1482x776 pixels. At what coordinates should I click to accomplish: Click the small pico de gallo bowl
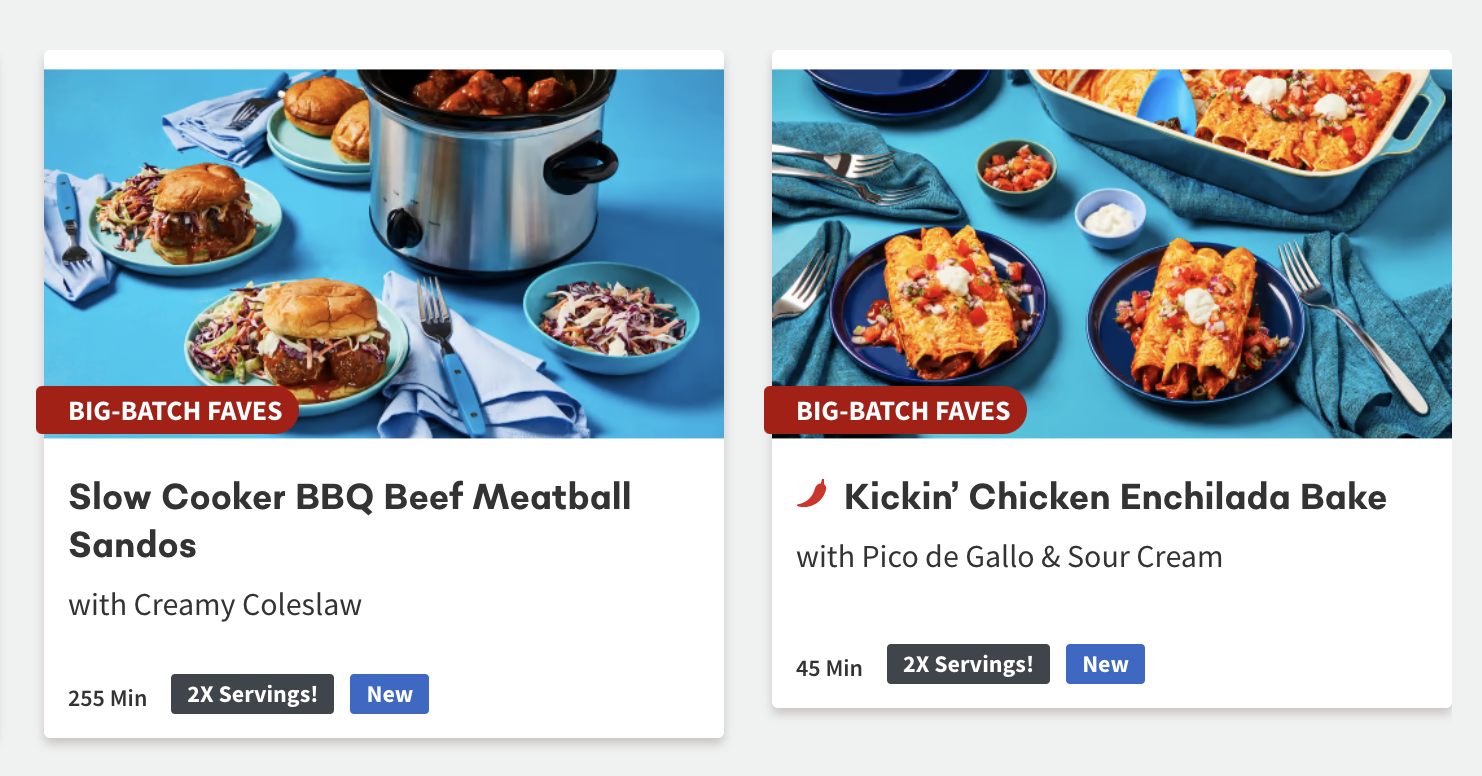[x=1016, y=172]
